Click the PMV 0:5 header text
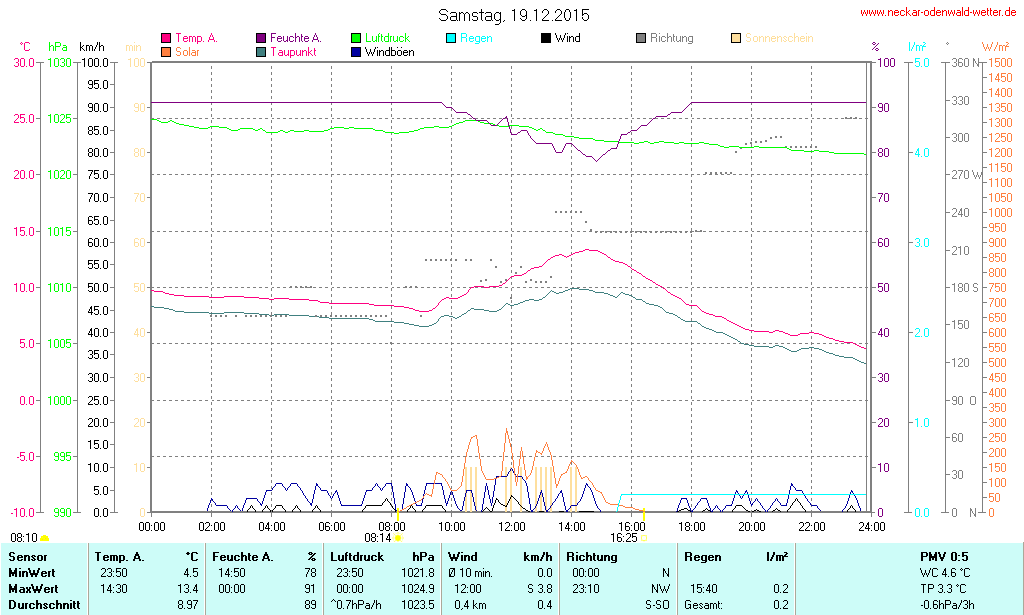 pos(943,556)
